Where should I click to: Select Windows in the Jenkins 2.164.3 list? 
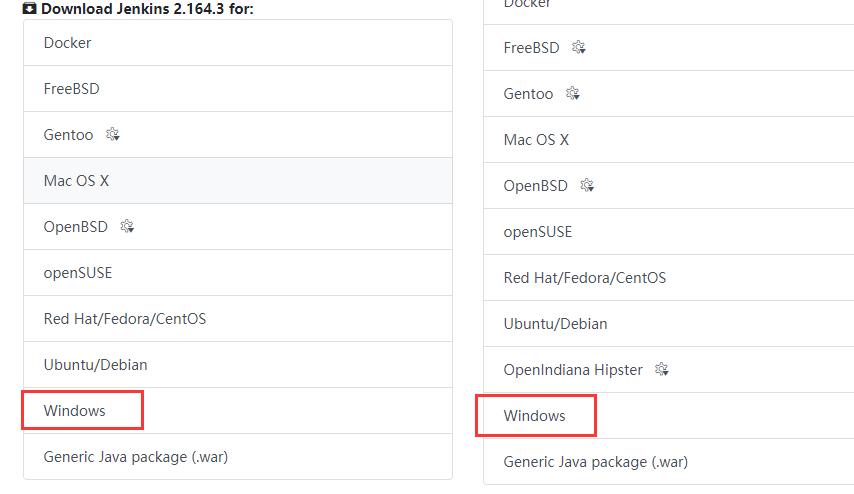pyautogui.click(x=75, y=411)
